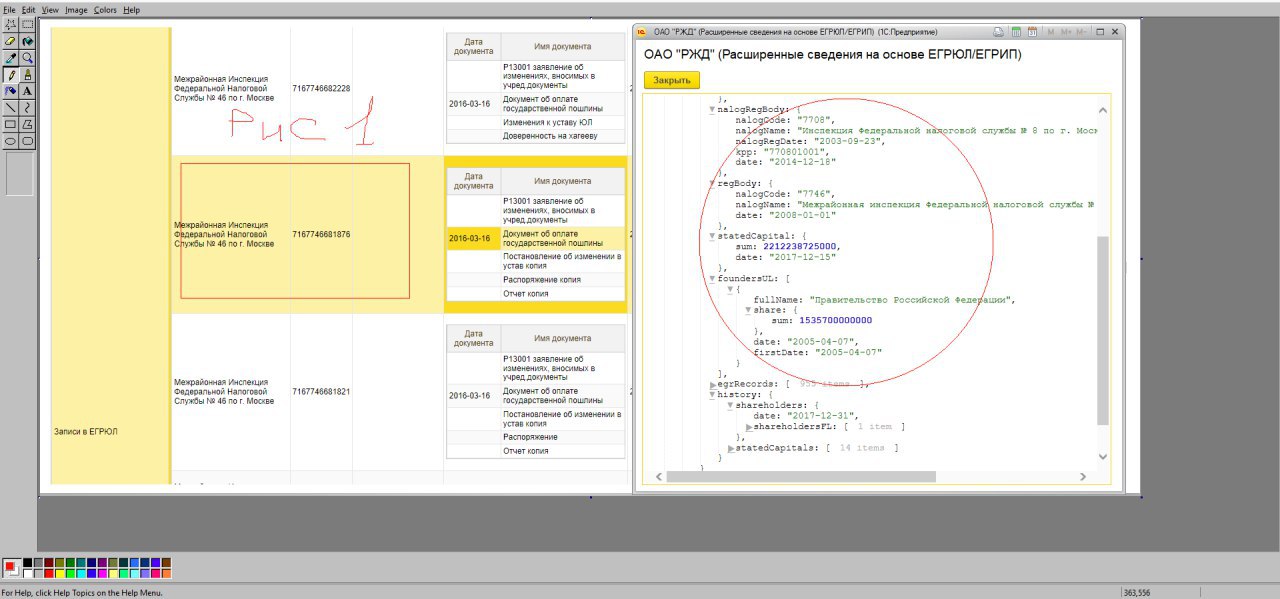The image size is (1280, 599).
Task: Select the Rounded Rectangle tool
Action: coord(27,140)
